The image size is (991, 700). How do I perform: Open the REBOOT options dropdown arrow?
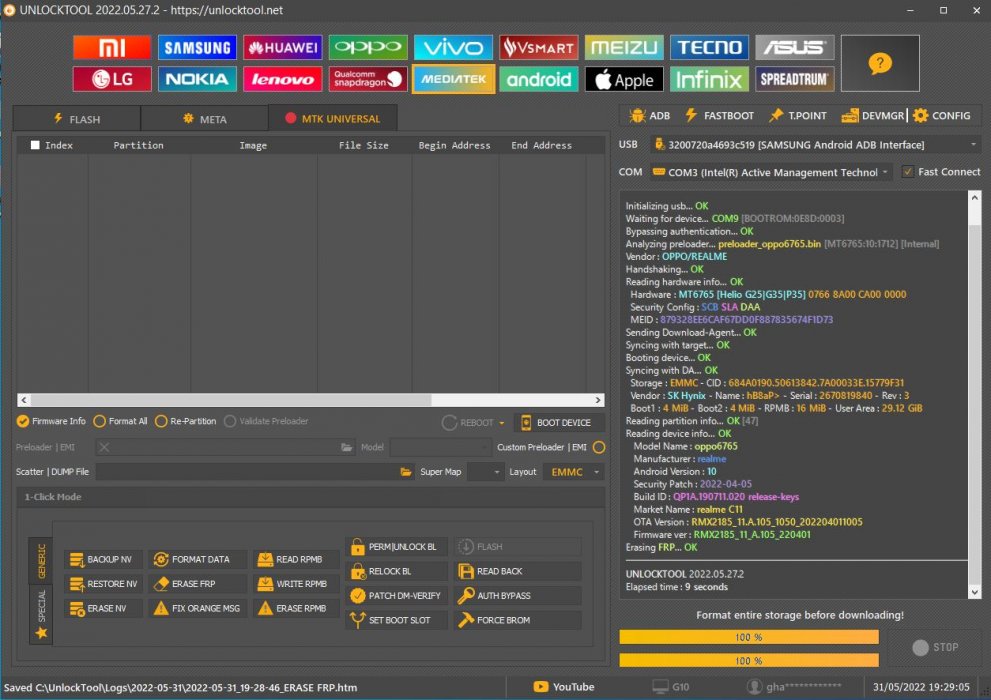click(502, 423)
